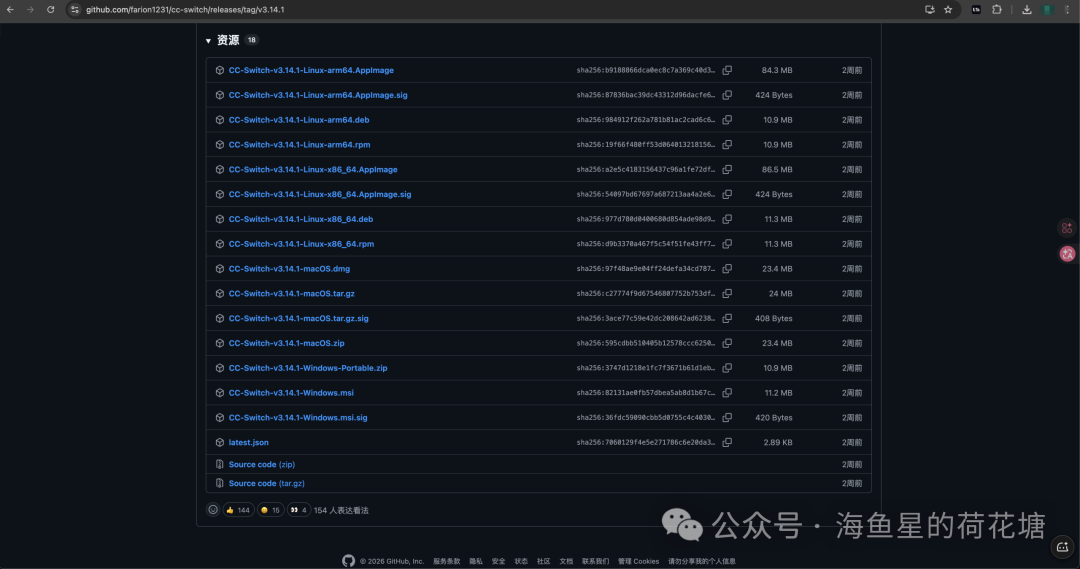The height and width of the screenshot is (569, 1080).
Task: Open 安全 footer link
Action: [499, 561]
